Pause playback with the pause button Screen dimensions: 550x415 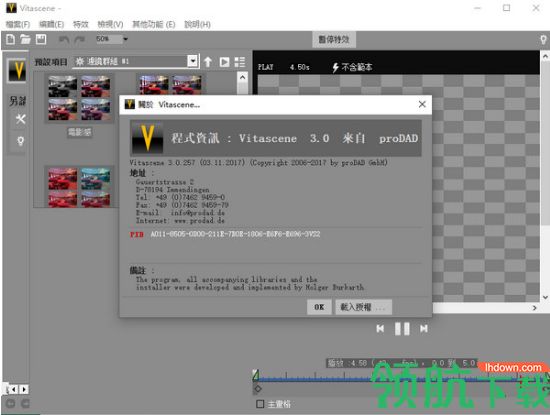coord(402,329)
